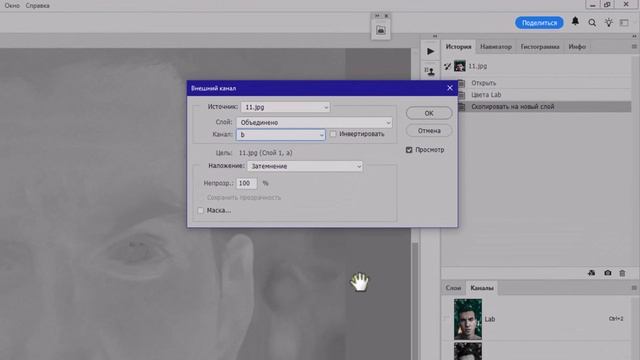
Task: Open the Справка menu
Action: pyautogui.click(x=38, y=6)
